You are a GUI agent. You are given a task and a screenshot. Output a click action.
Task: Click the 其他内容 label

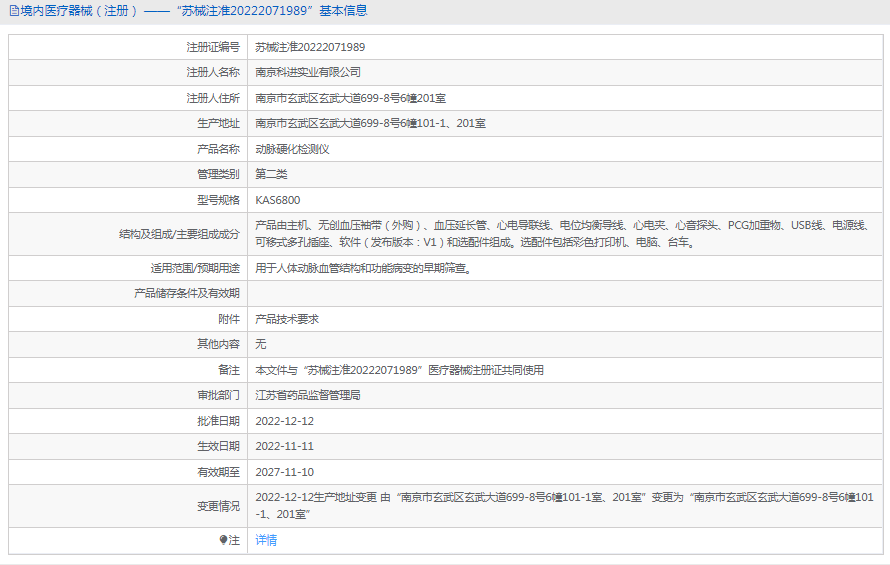(219, 344)
